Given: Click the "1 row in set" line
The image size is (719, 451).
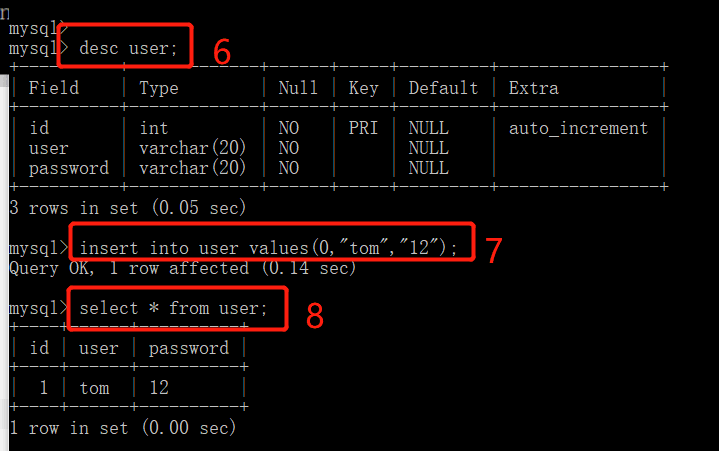Looking at the screenshot, I should [x=122, y=428].
